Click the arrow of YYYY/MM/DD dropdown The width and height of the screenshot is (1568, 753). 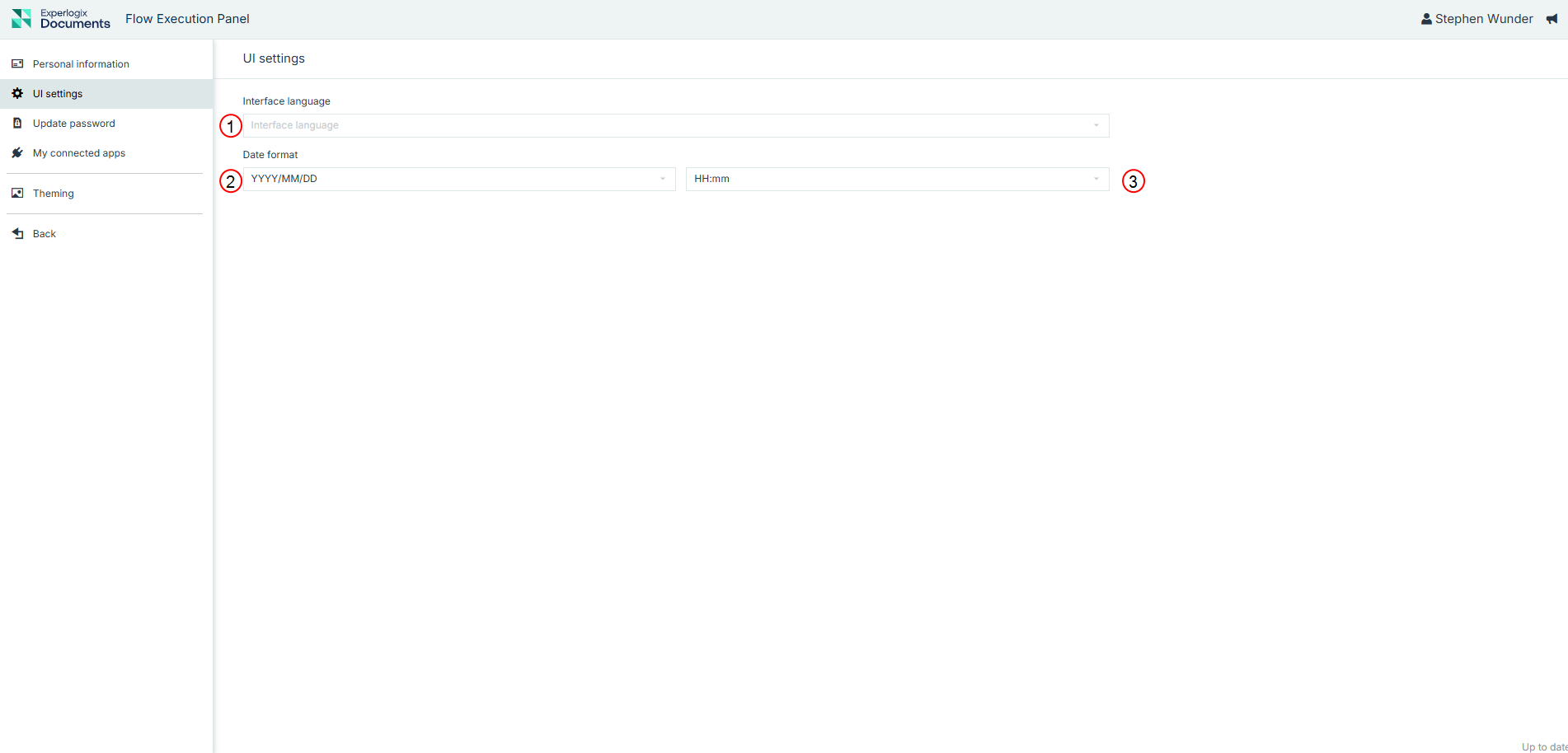663,179
